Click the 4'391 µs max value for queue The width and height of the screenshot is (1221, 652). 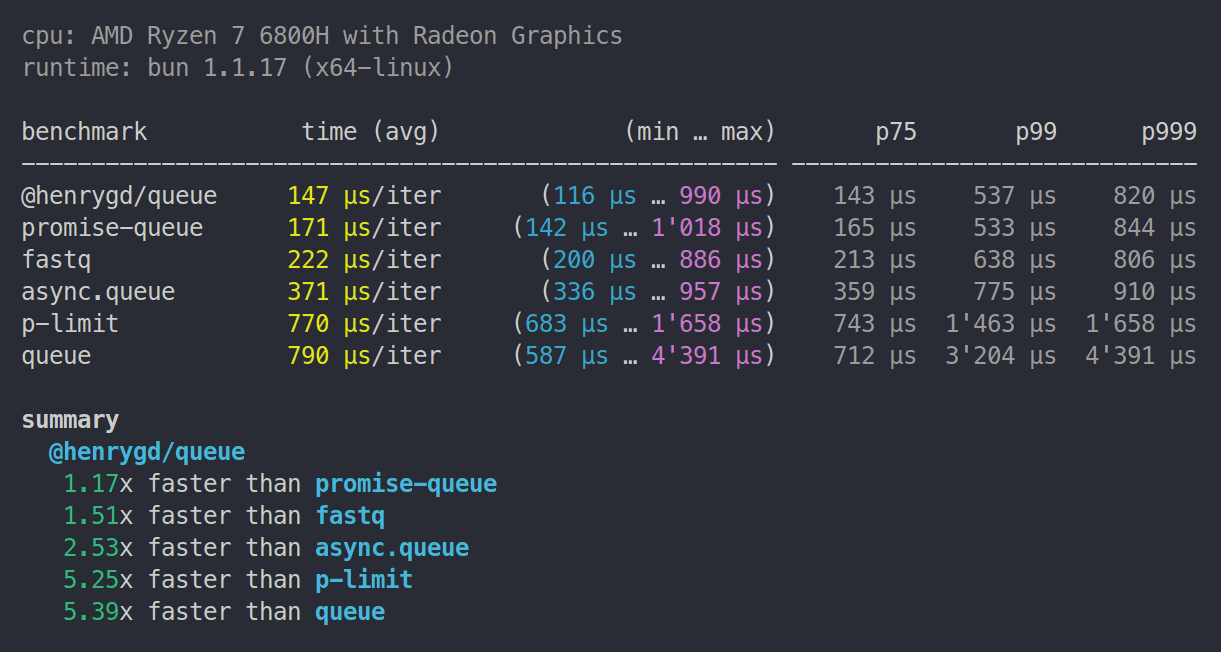707,356
